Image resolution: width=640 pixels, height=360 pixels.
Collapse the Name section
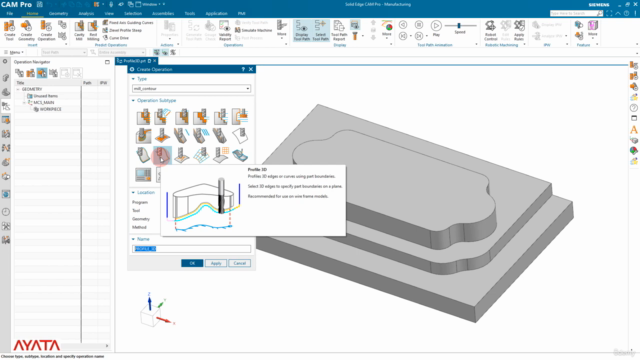point(133,239)
